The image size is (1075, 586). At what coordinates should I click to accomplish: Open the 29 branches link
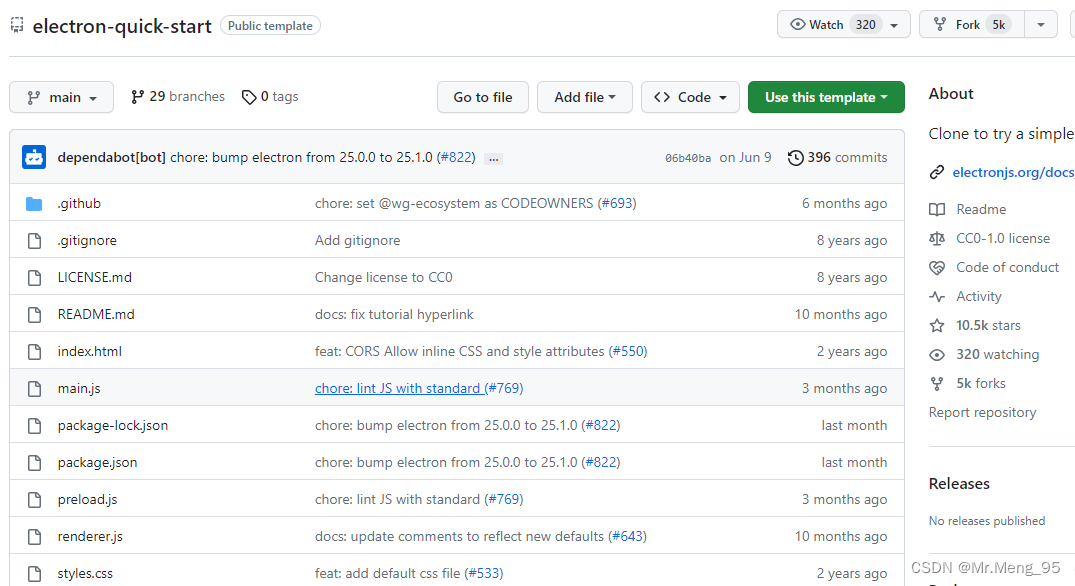pos(178,97)
